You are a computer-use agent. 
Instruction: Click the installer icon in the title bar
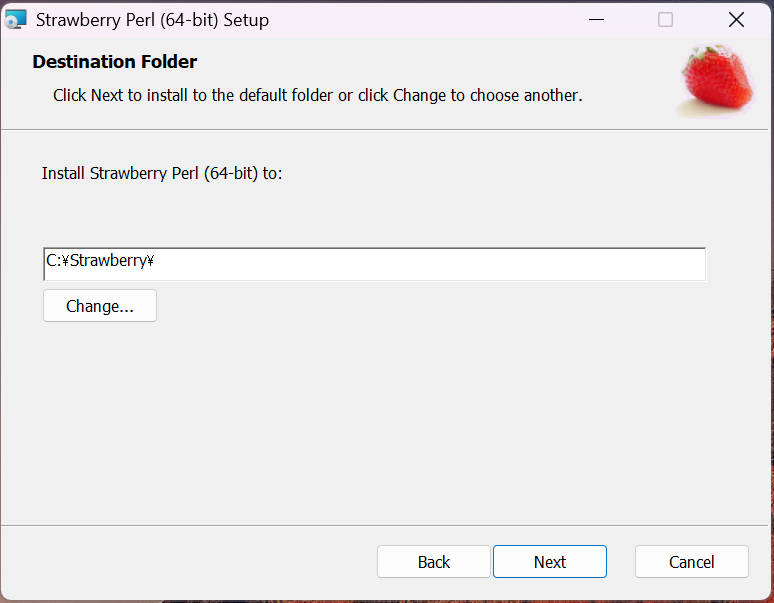[x=16, y=19]
